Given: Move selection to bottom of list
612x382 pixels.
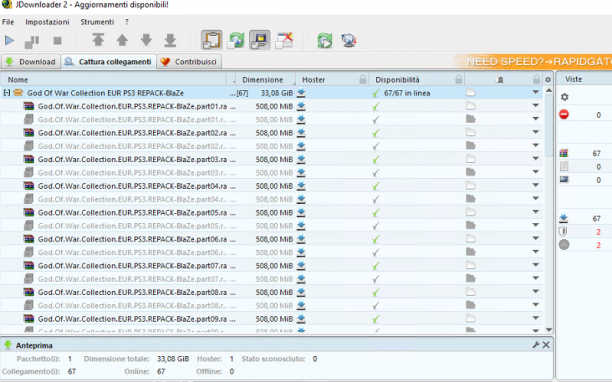Looking at the screenshot, I should pyautogui.click(x=170, y=40).
